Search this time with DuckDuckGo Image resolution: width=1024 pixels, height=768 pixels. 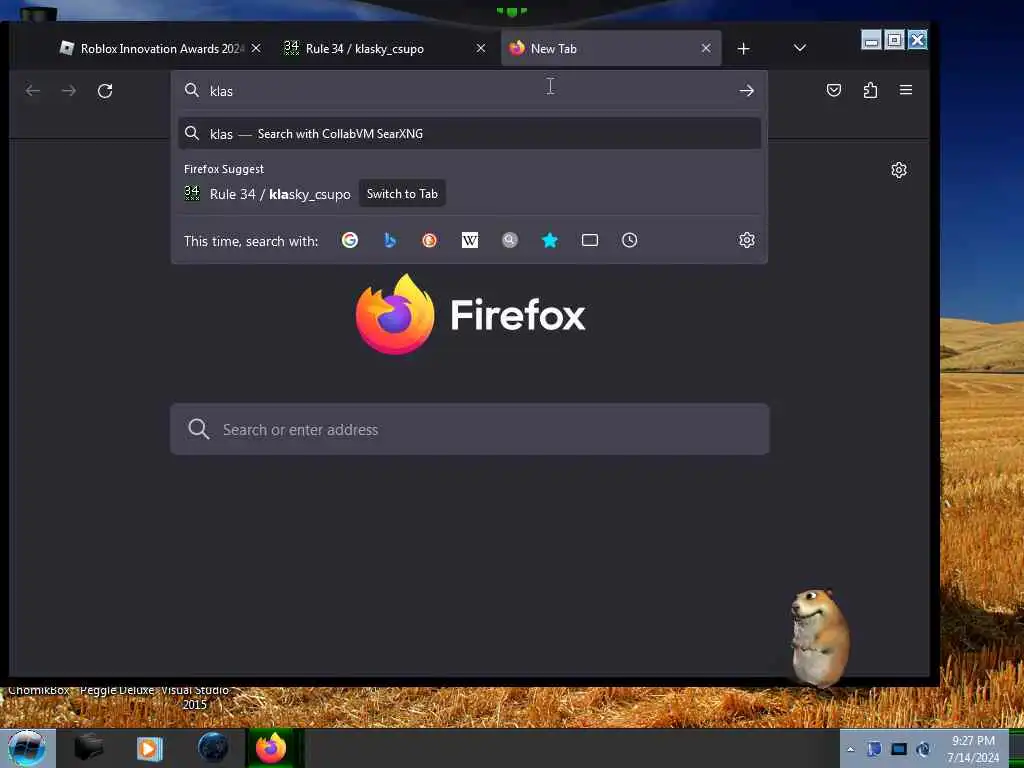coord(430,240)
